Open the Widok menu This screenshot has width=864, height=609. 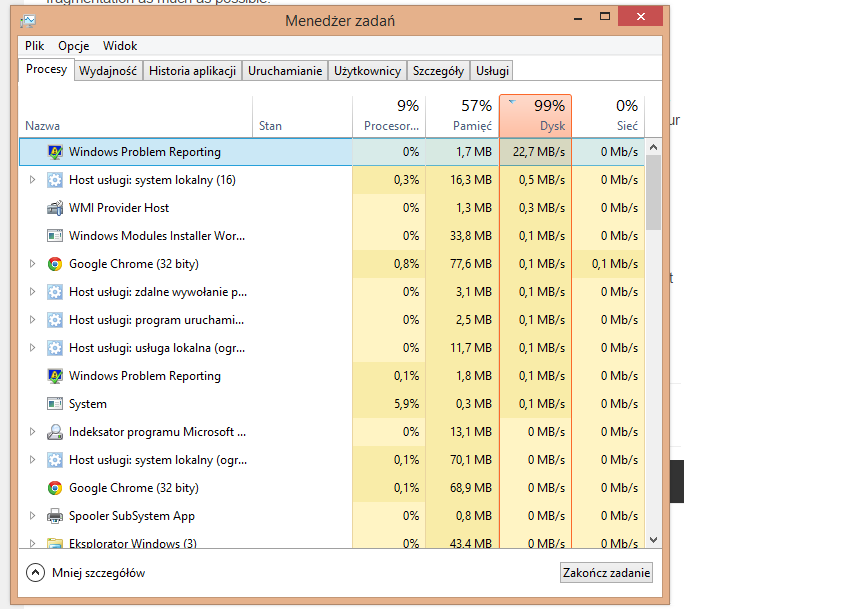[x=120, y=46]
